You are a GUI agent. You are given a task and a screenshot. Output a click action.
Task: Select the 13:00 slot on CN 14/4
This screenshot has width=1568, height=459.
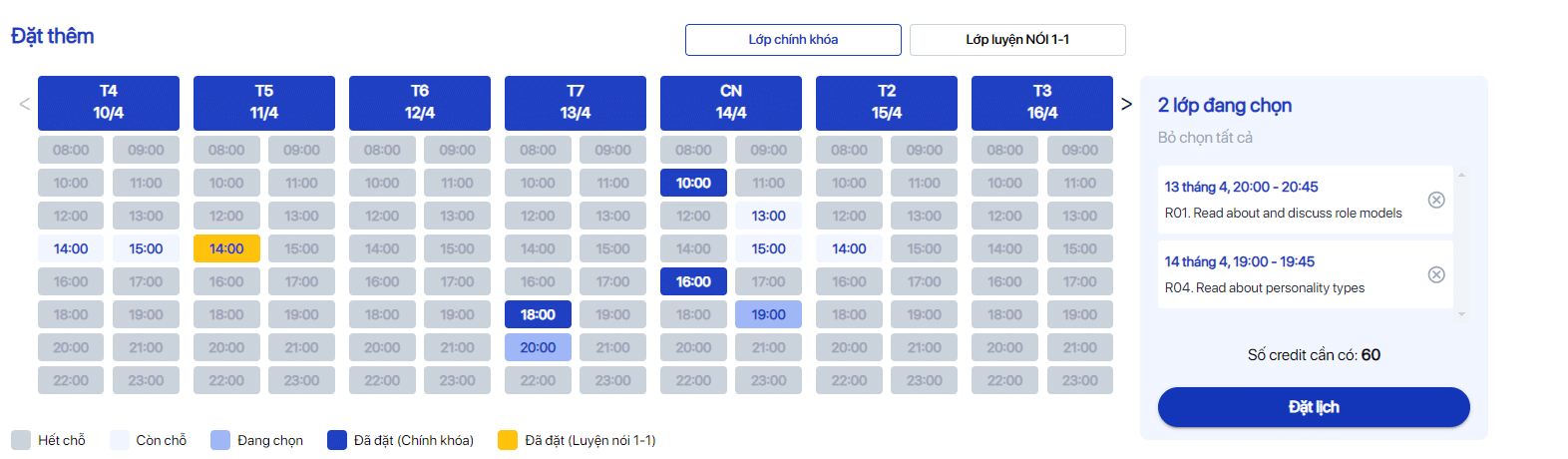768,216
